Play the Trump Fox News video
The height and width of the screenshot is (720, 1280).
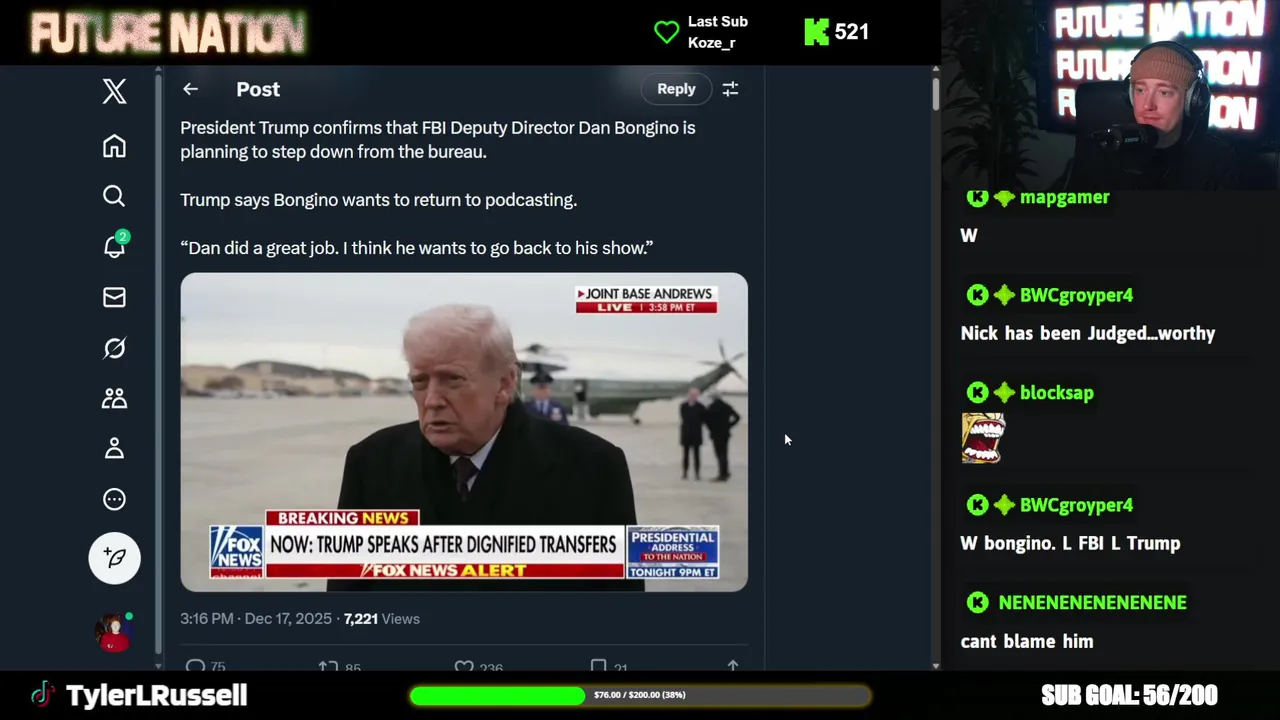click(464, 432)
